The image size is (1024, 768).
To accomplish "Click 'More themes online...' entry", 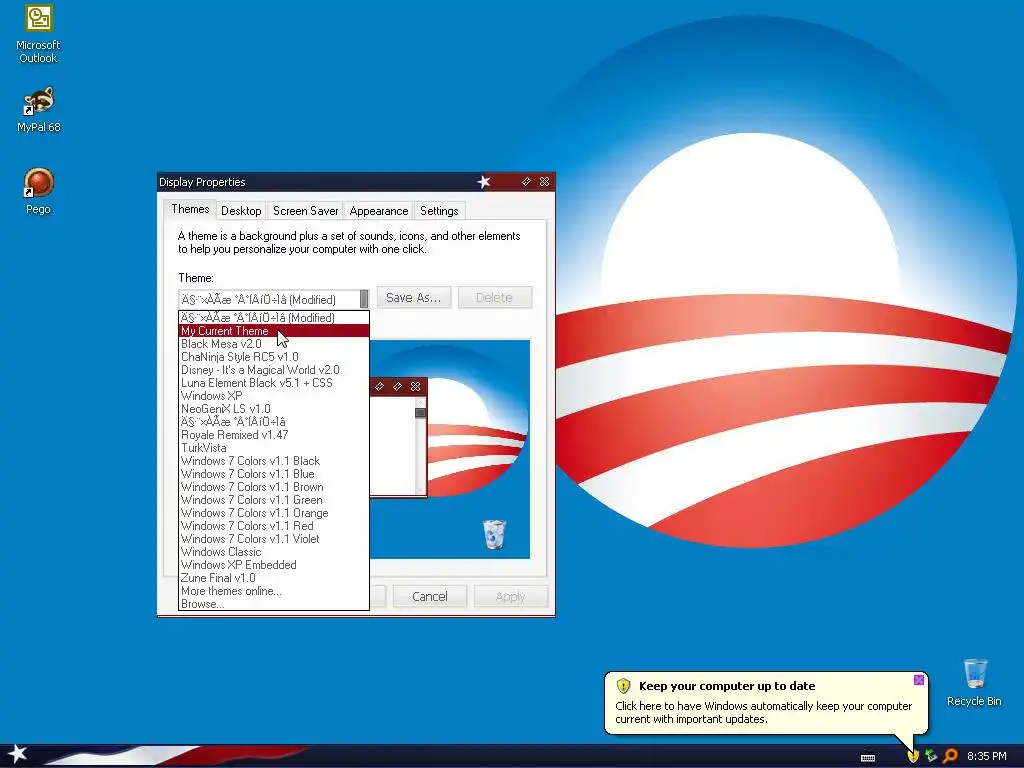I will pos(274,591).
